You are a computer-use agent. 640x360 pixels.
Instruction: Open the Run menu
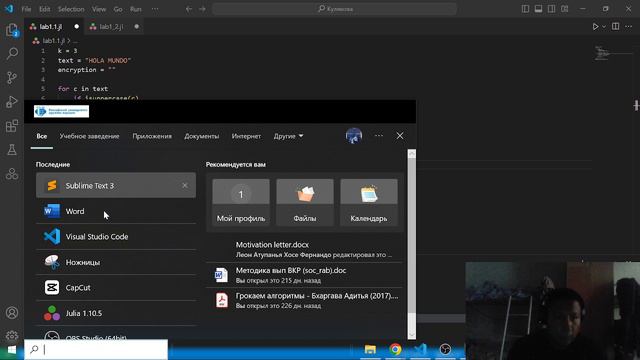coord(136,9)
